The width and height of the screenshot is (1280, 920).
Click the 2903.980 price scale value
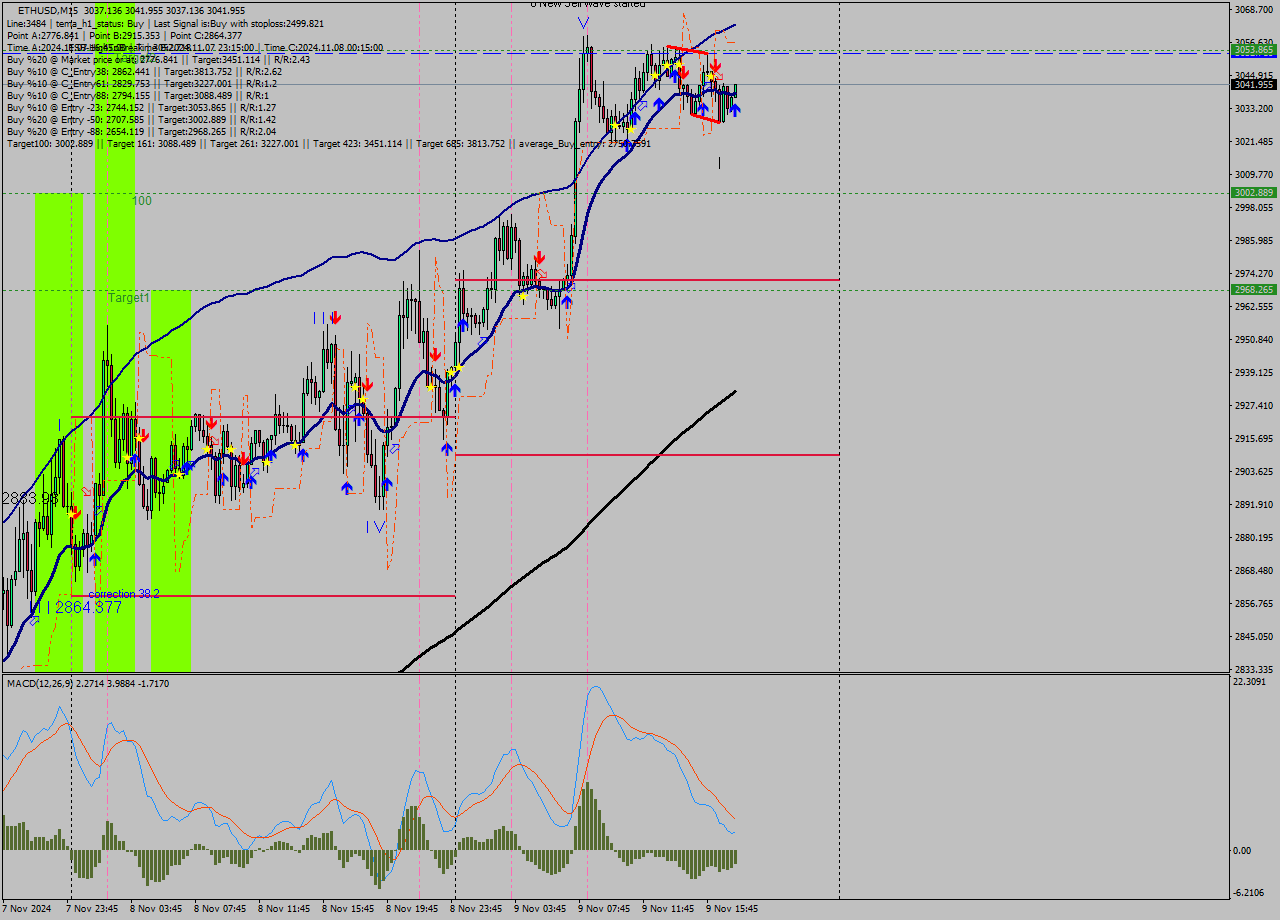pos(1253,471)
